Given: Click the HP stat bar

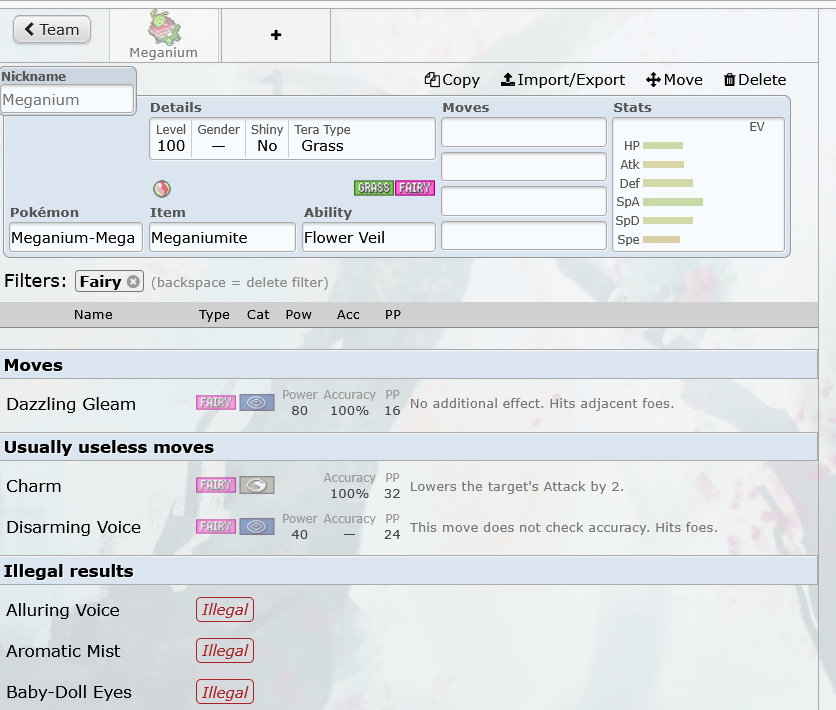Looking at the screenshot, I should pos(663,146).
